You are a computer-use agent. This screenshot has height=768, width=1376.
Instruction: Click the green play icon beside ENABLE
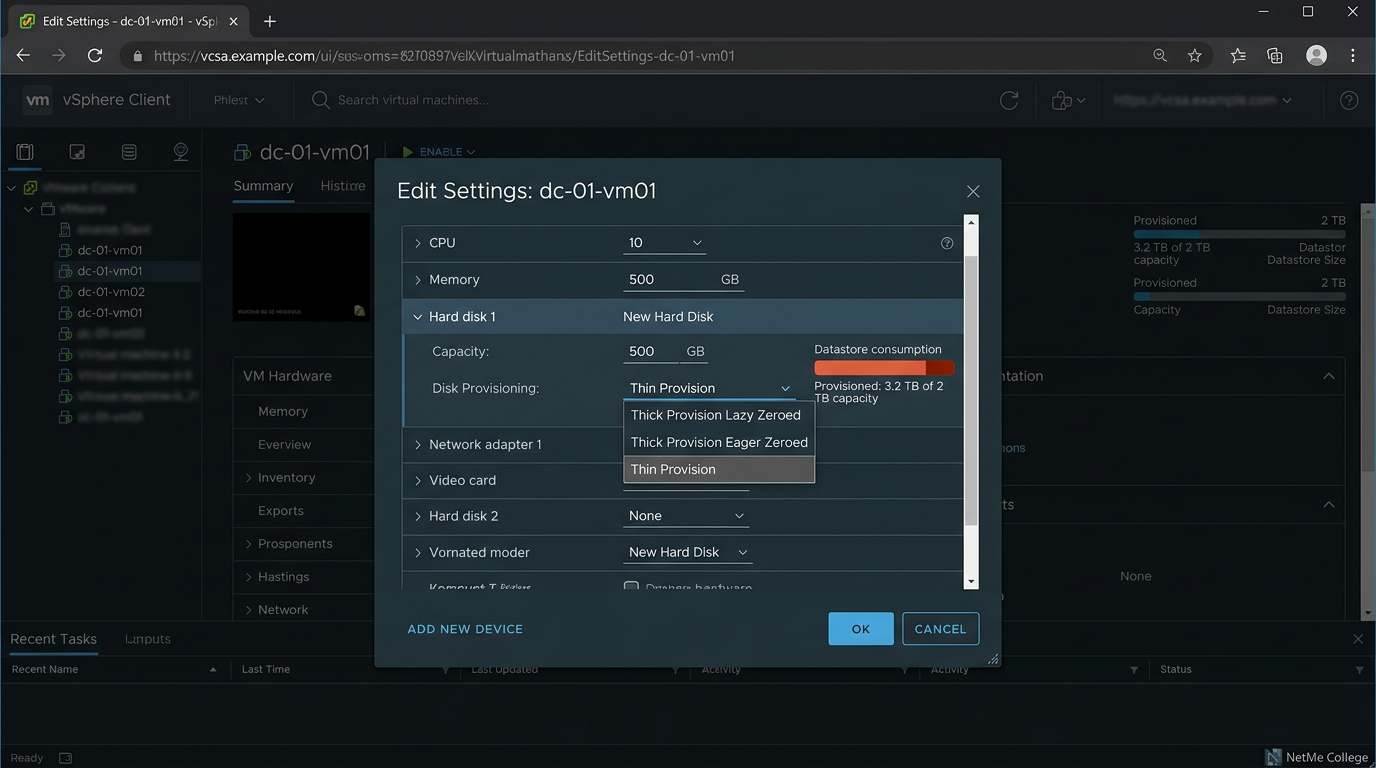coord(408,152)
